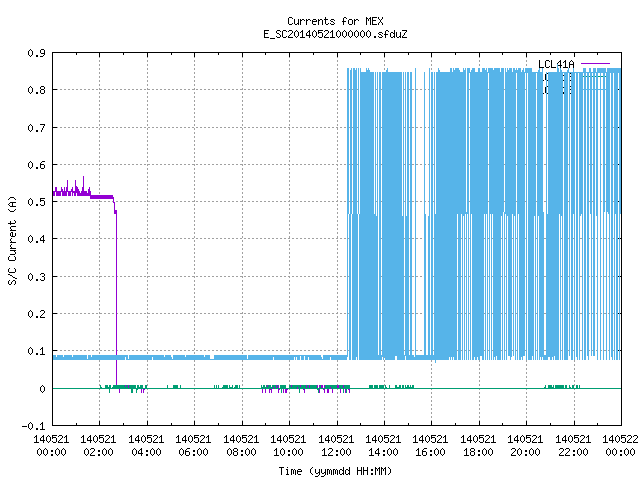Screen dimensions: 640x480
Task: Click the x-axis label '140521 18:00'
Action: click(478, 446)
